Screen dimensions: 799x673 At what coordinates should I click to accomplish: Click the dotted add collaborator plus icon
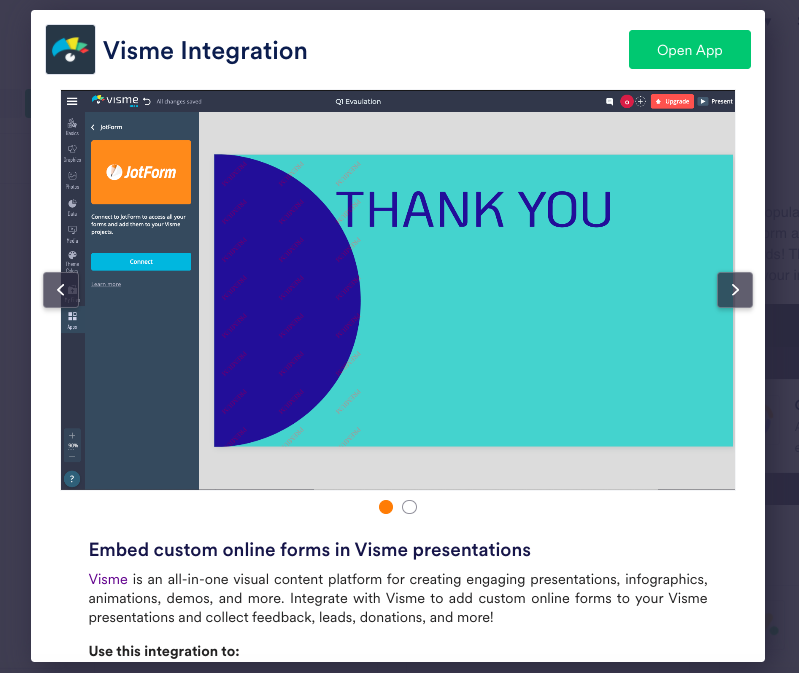(x=641, y=101)
